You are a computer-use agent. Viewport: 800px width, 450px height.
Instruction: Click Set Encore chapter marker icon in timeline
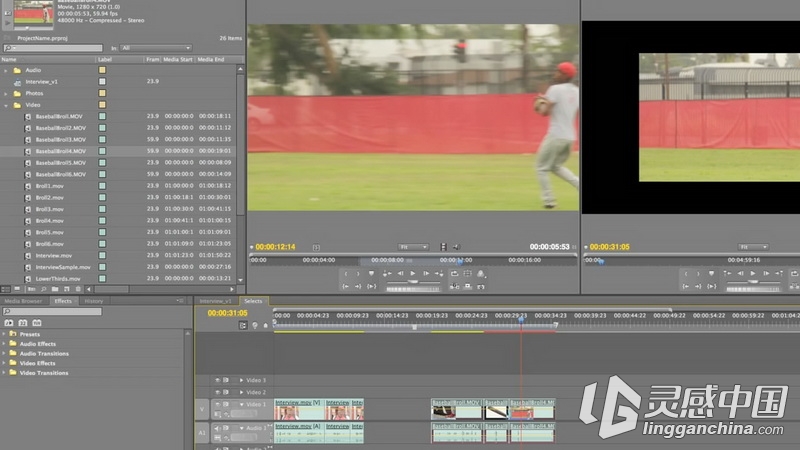coord(255,326)
